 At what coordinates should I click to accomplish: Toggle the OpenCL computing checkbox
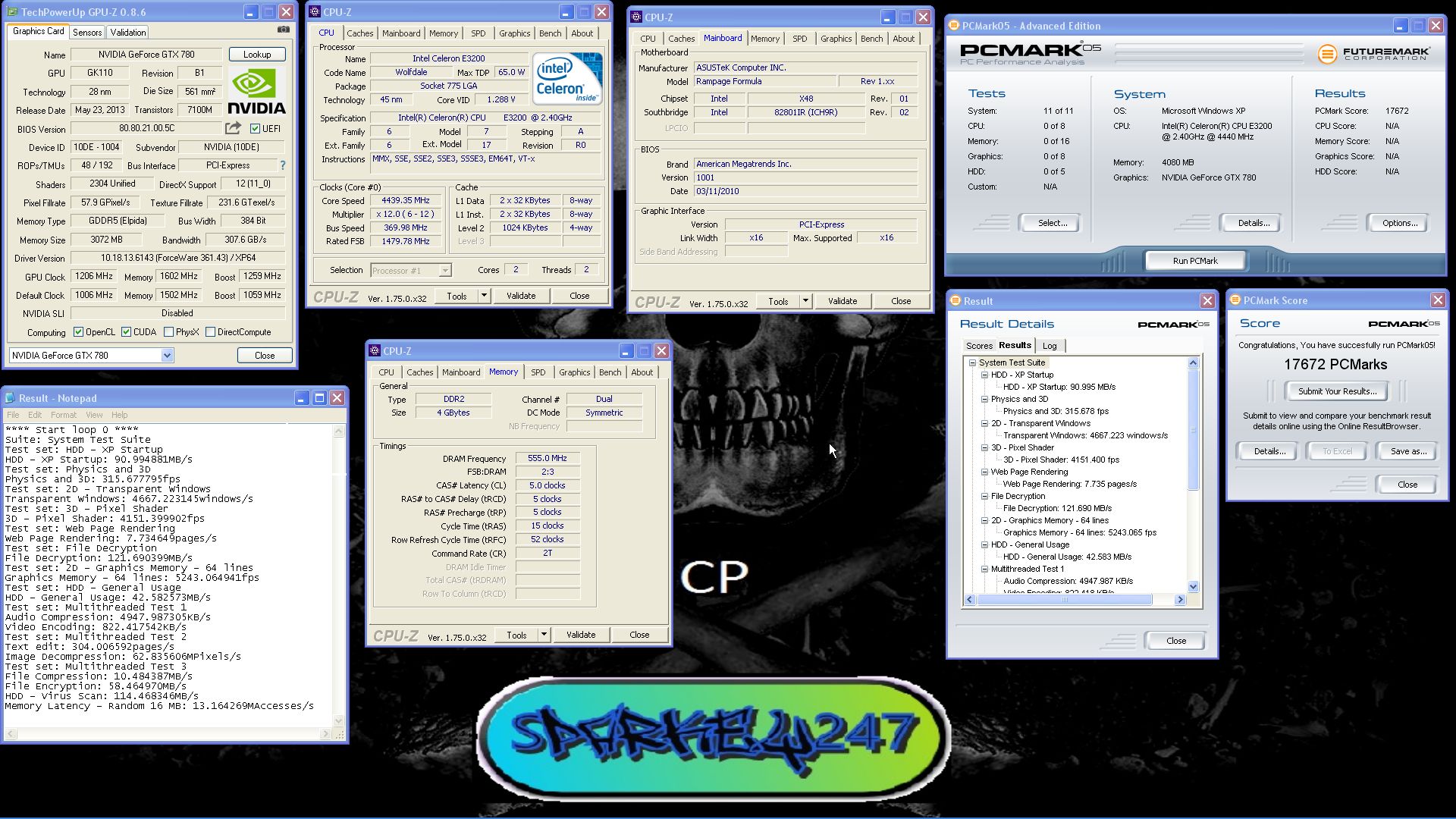[78, 332]
